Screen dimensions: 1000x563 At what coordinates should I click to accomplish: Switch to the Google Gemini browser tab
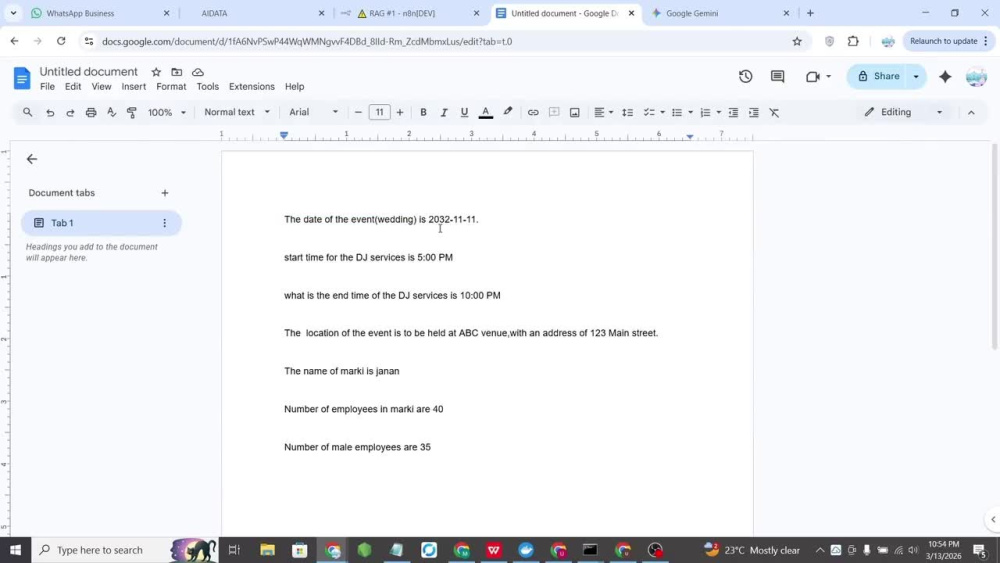coord(720,13)
